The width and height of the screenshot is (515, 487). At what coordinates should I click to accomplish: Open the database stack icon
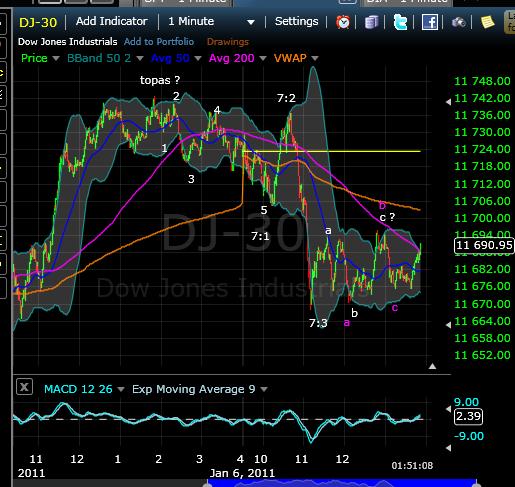click(x=371, y=22)
